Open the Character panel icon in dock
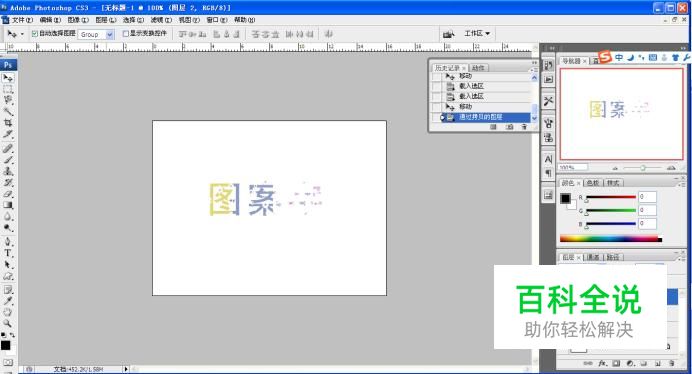 click(x=548, y=159)
